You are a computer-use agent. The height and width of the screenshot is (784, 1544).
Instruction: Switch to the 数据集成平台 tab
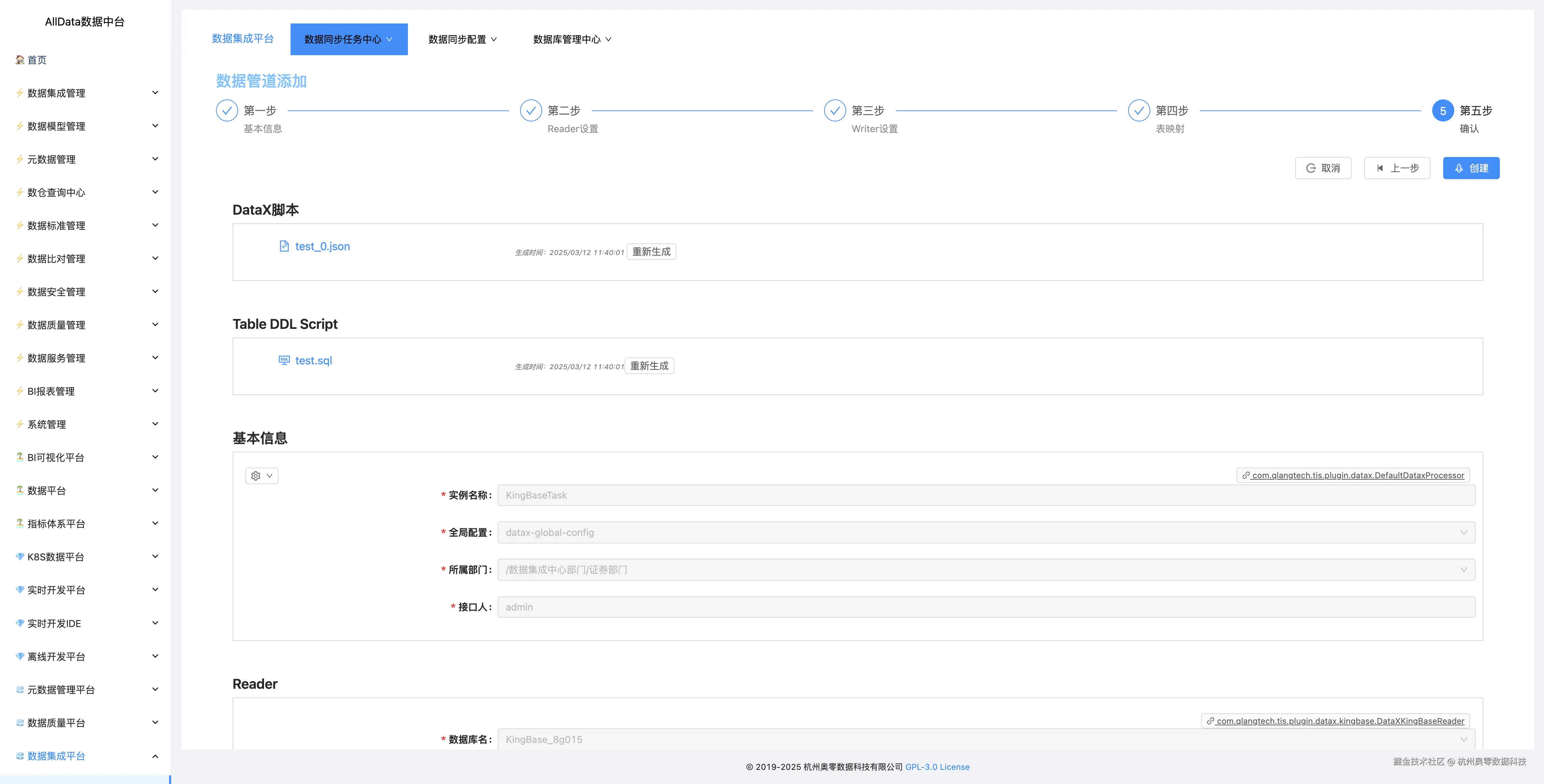click(242, 38)
